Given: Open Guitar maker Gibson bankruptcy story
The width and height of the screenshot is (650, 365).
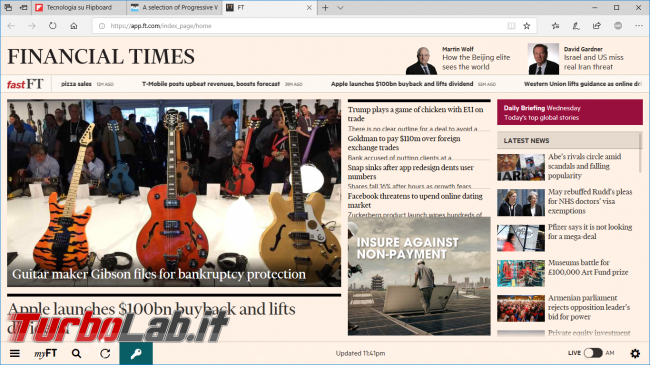Looking at the screenshot, I should [x=174, y=193].
